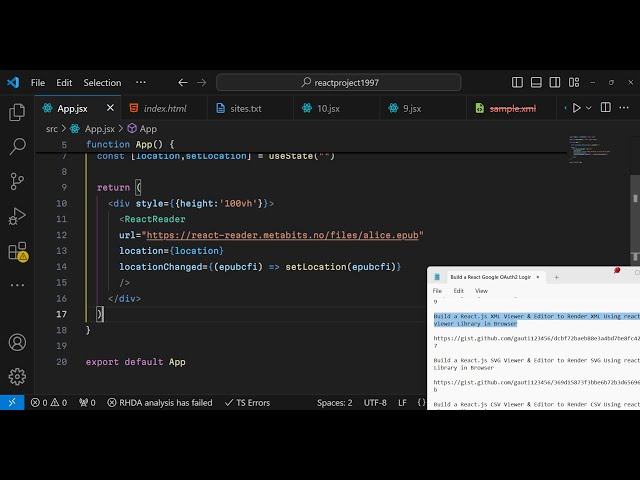Image resolution: width=640 pixels, height=480 pixels.
Task: Open the Manage gear icon
Action: tap(17, 376)
